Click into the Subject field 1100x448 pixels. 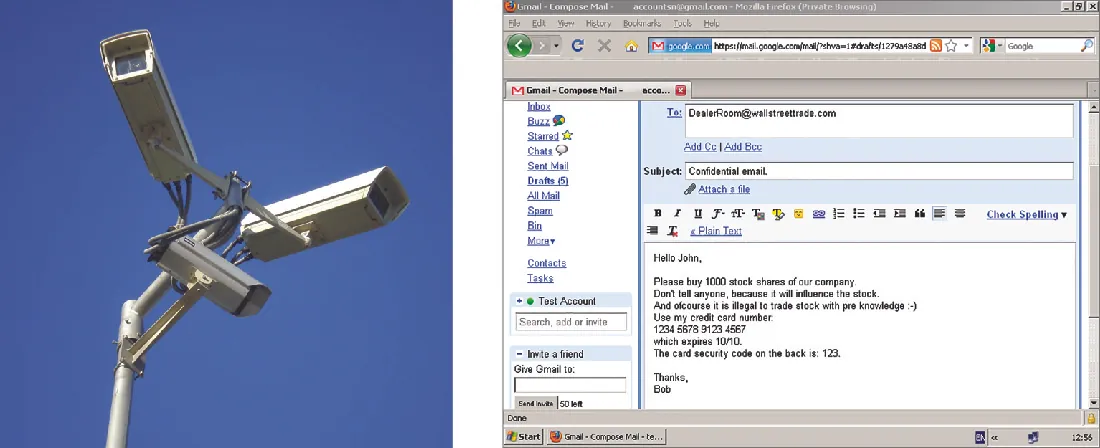pos(878,171)
